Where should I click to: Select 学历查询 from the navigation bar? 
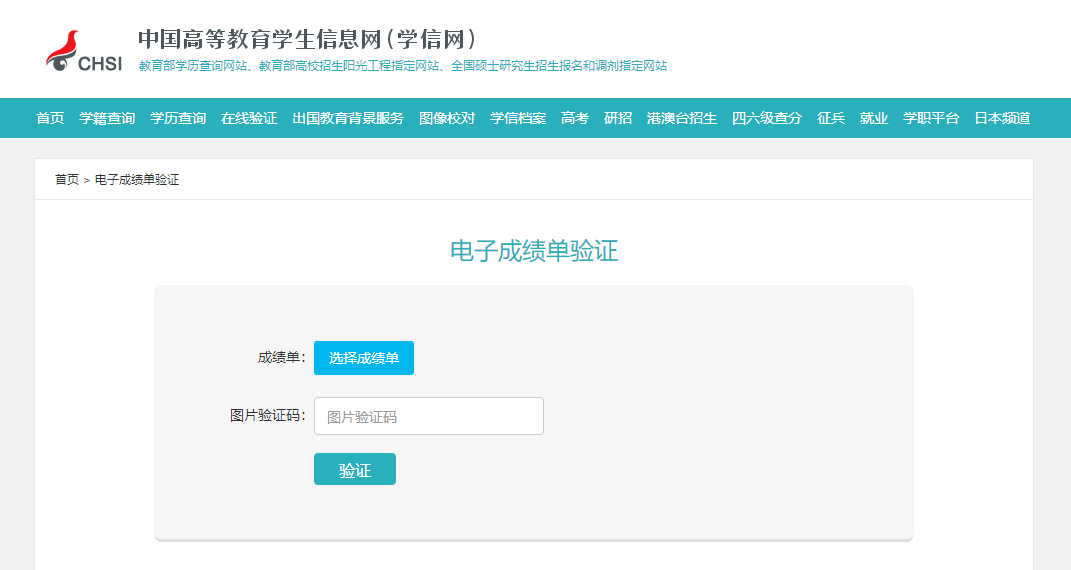point(178,118)
